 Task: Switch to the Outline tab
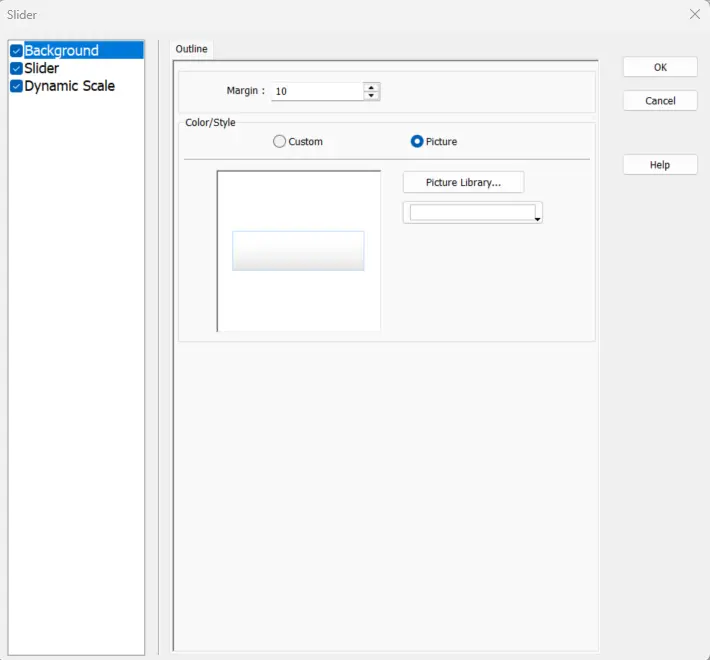click(x=192, y=49)
